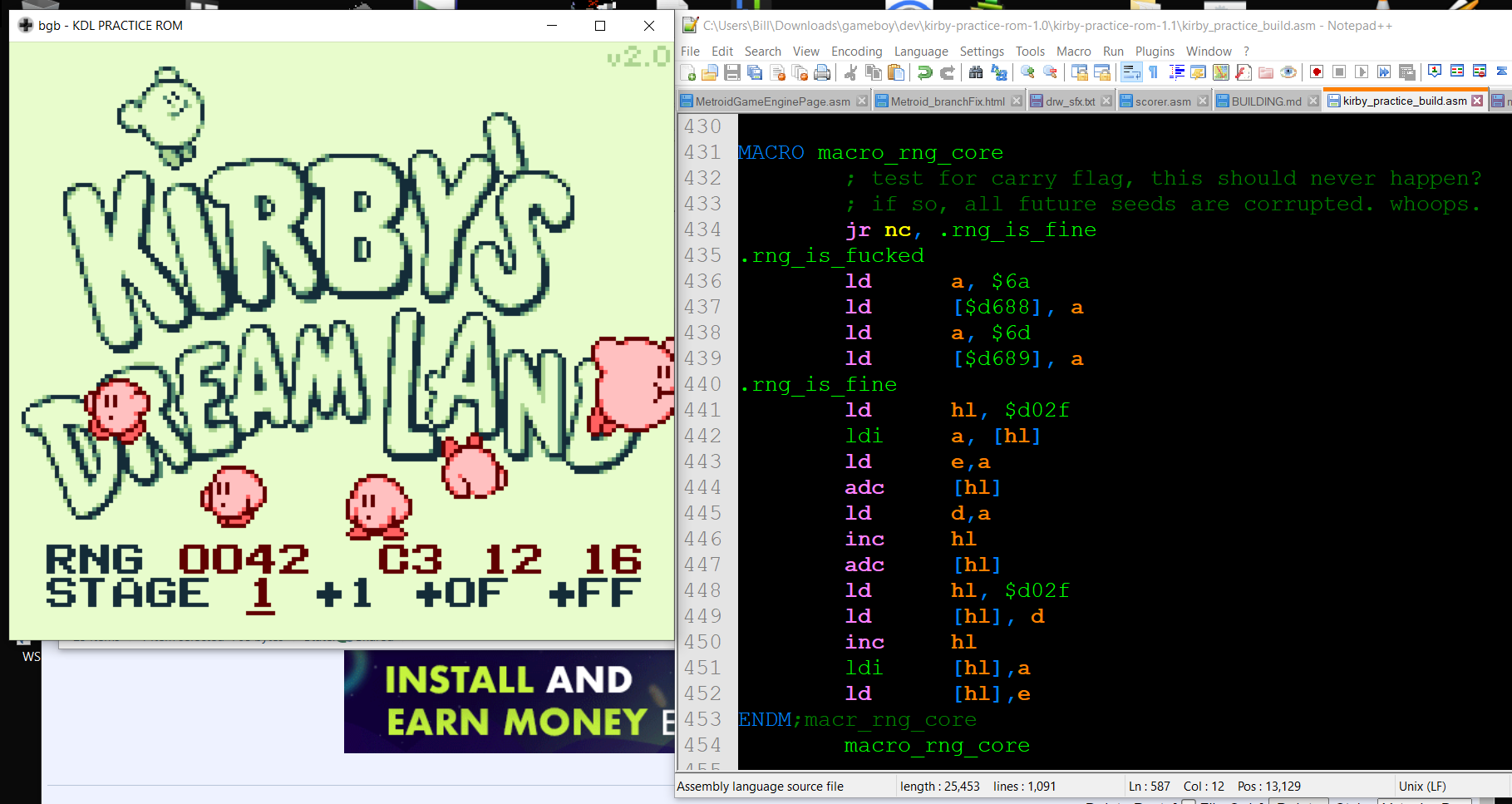Open Find using the binoculars icon
This screenshot has height=804, width=1512.
click(976, 73)
